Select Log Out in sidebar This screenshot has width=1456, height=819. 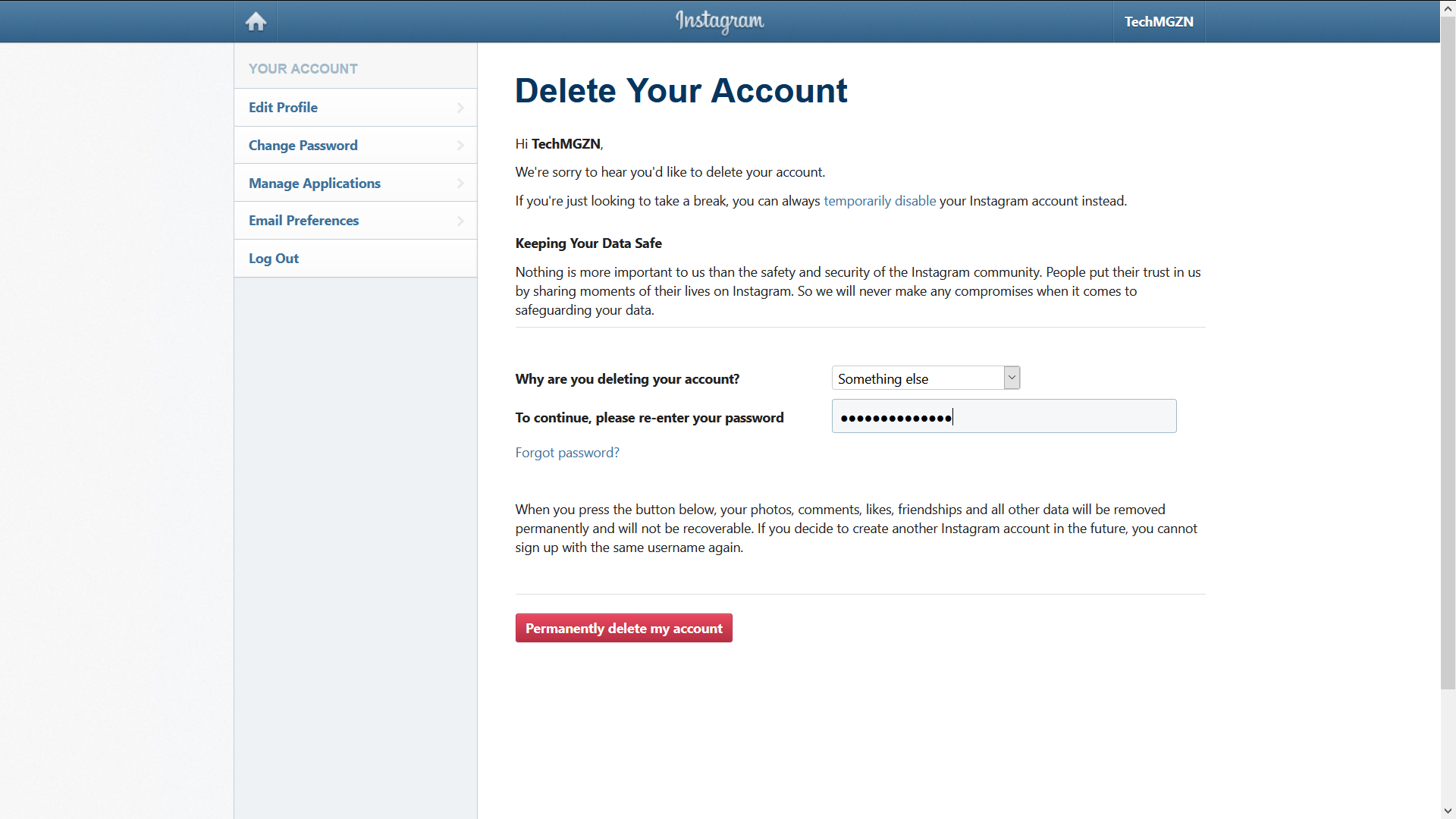(356, 258)
